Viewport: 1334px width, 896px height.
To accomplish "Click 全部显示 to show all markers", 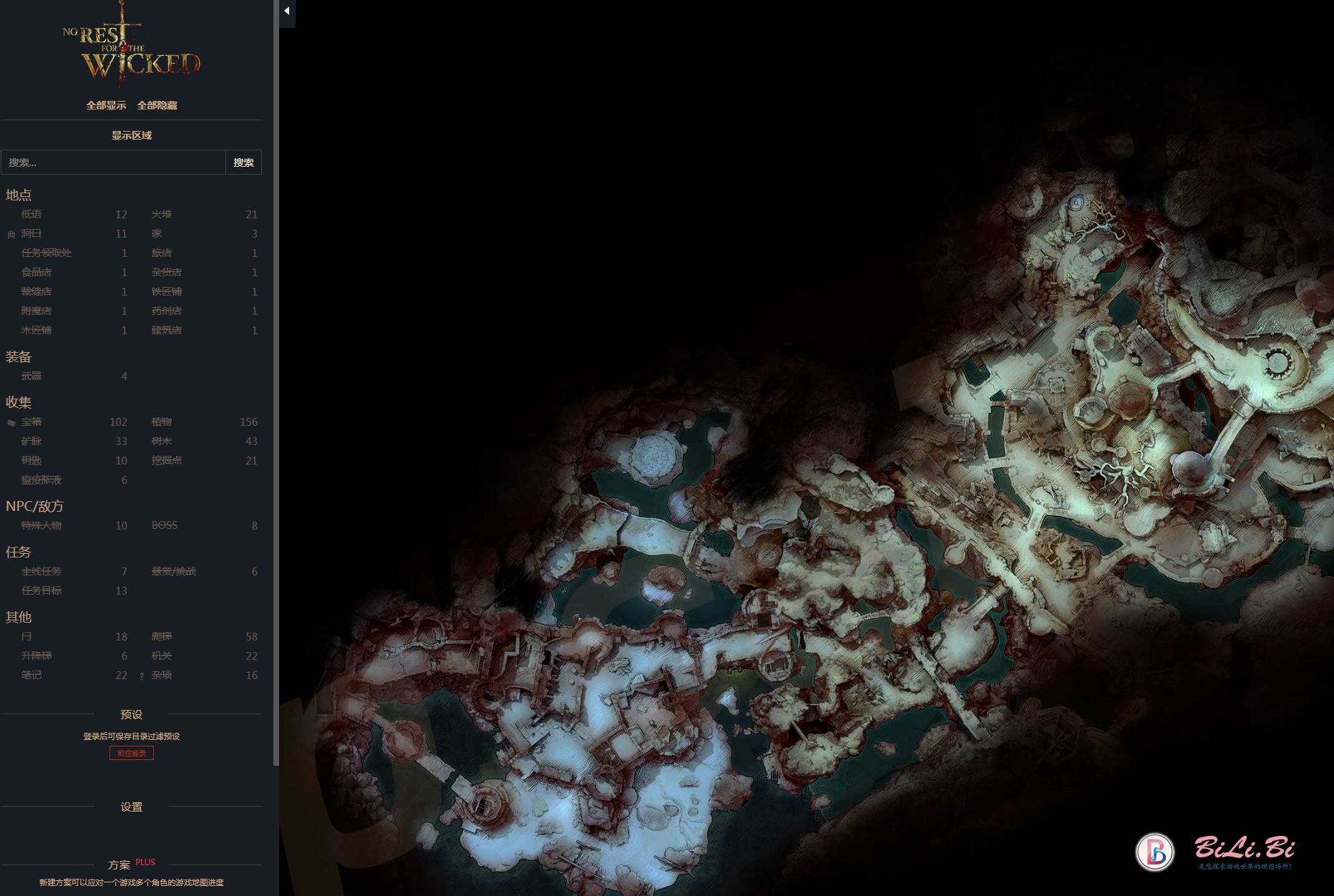I will point(106,105).
